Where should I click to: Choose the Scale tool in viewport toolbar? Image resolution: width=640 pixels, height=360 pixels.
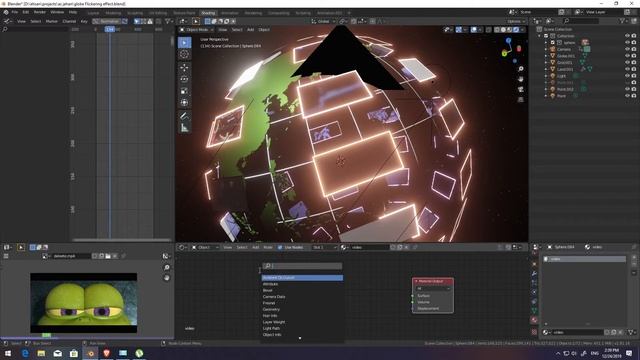pyautogui.click(x=184, y=91)
